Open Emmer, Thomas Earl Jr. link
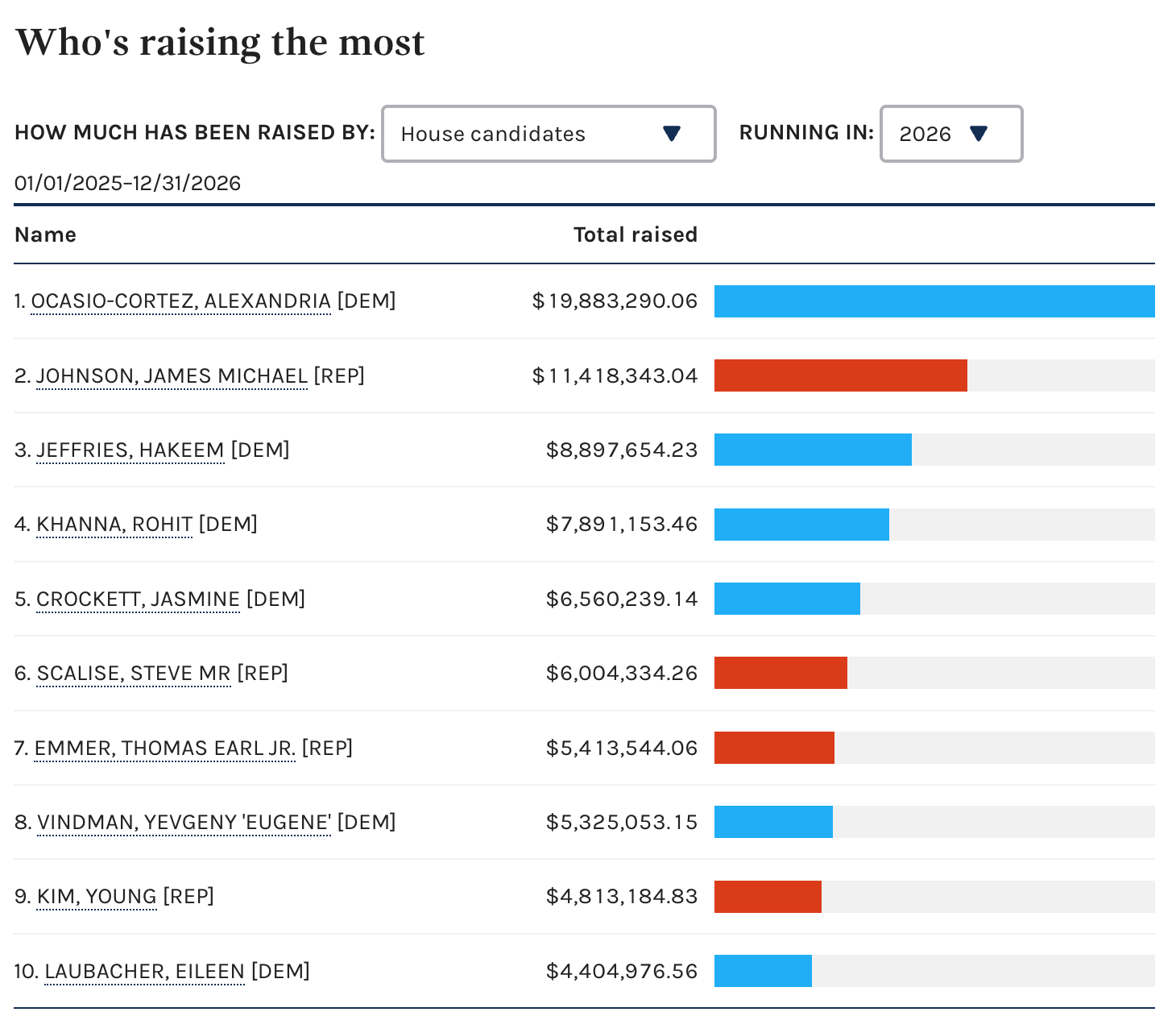 point(164,749)
